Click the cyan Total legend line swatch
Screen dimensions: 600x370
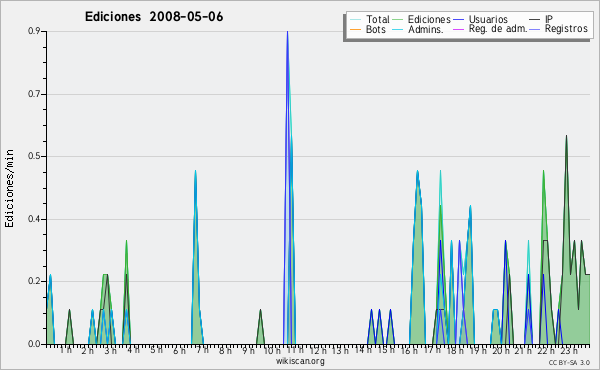pos(355,20)
